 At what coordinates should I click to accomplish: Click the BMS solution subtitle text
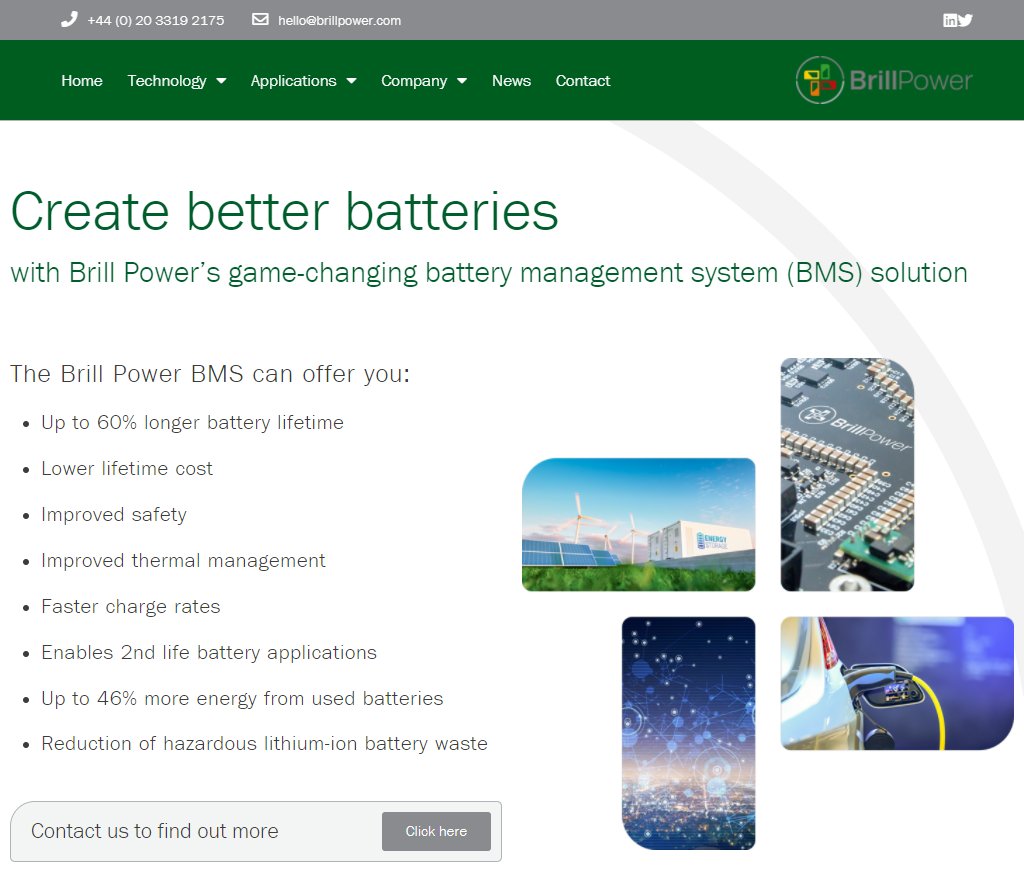pyautogui.click(x=489, y=273)
